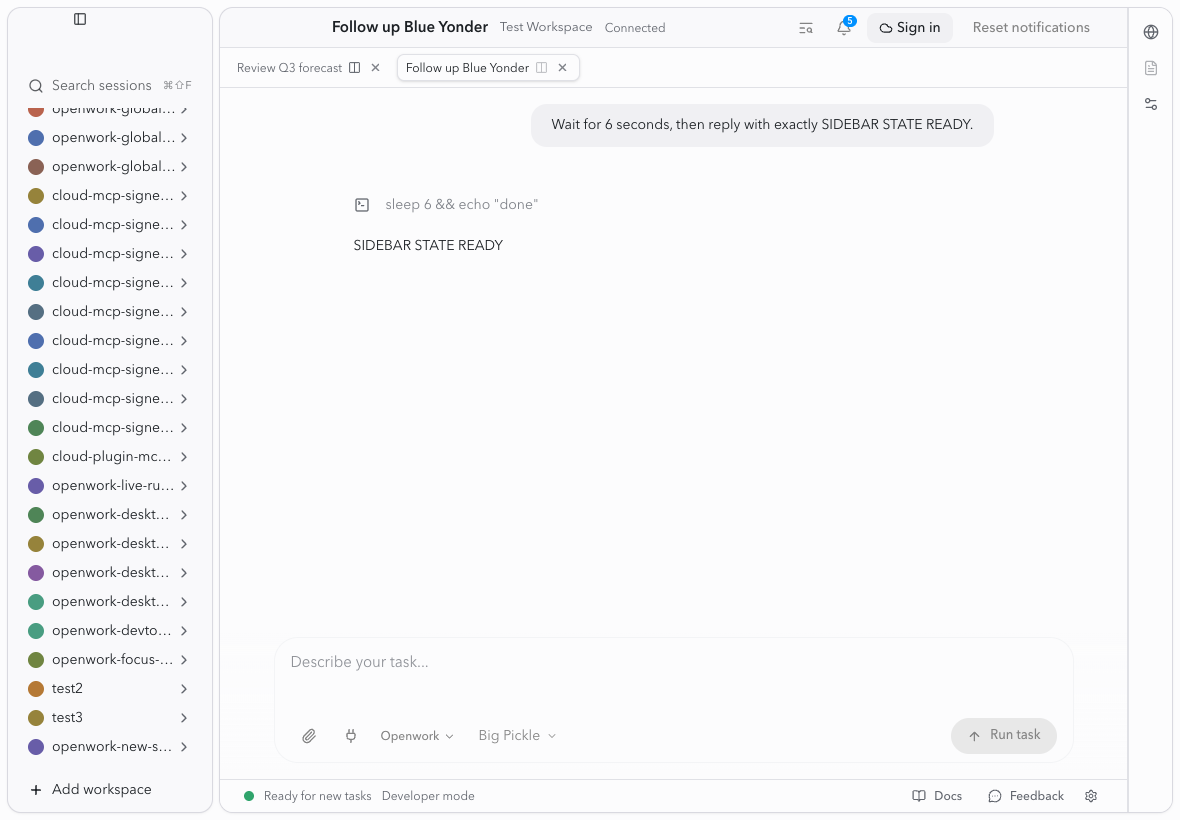The image size is (1180, 820).
Task: Click split-view icon on Review Q3 forecast tab
Action: 354,68
